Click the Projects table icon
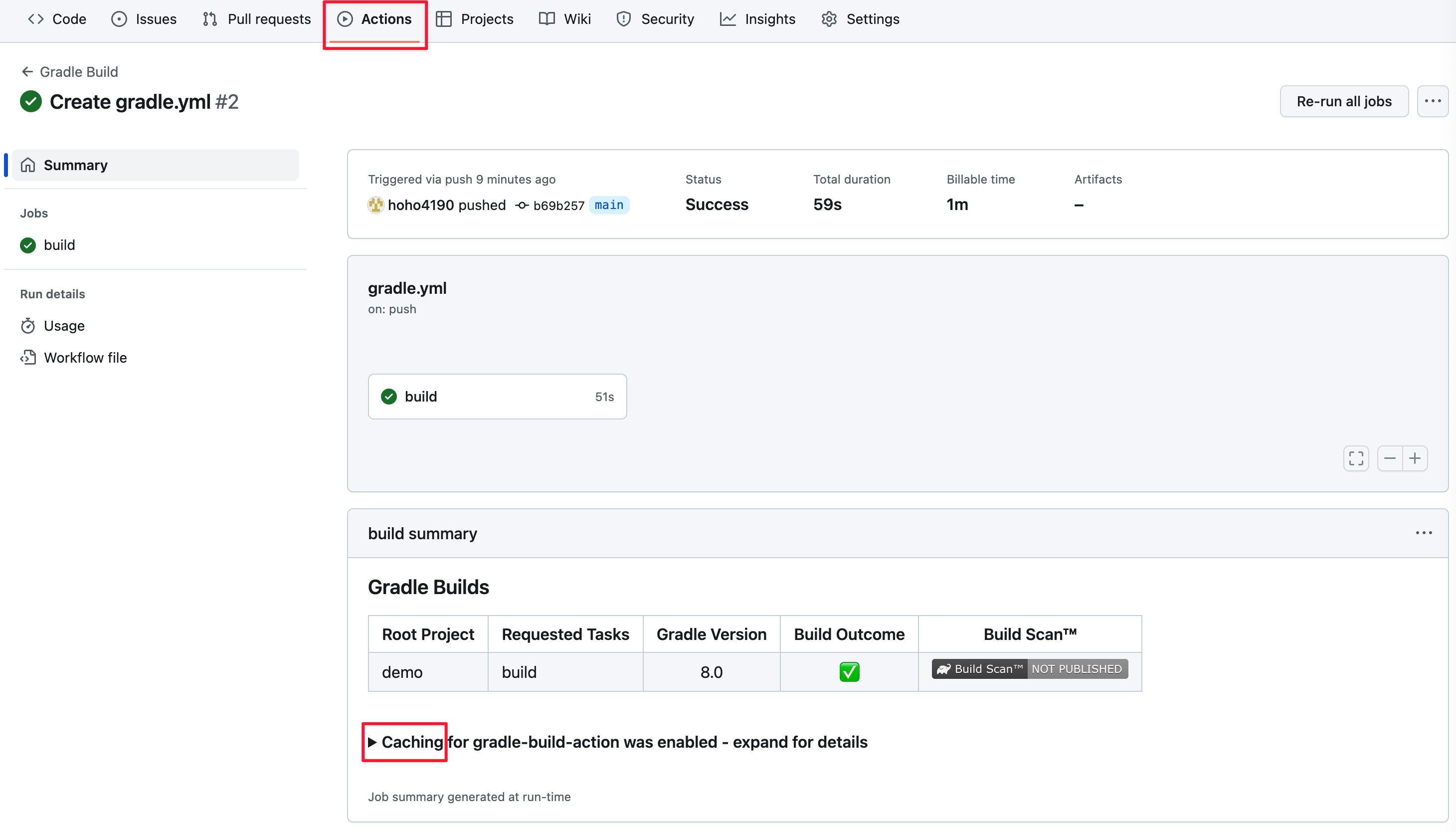This screenshot has height=832, width=1456. click(444, 19)
